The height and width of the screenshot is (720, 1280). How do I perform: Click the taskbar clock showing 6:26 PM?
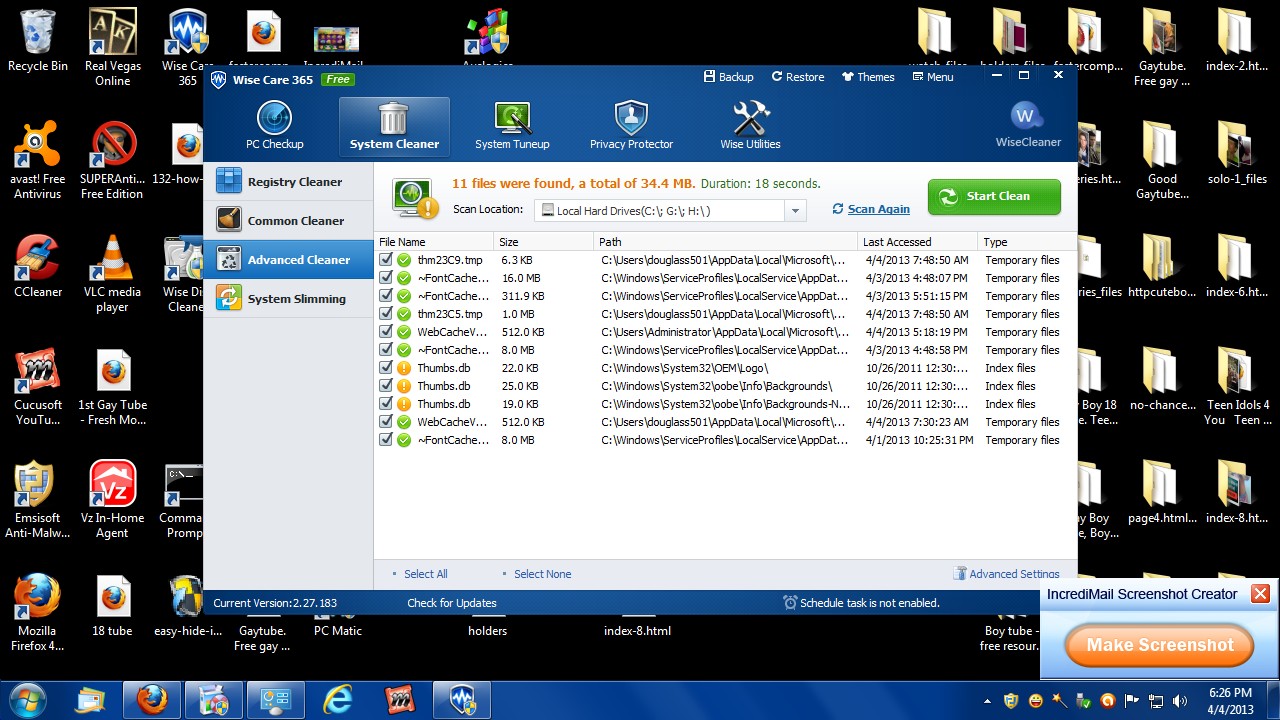1230,700
